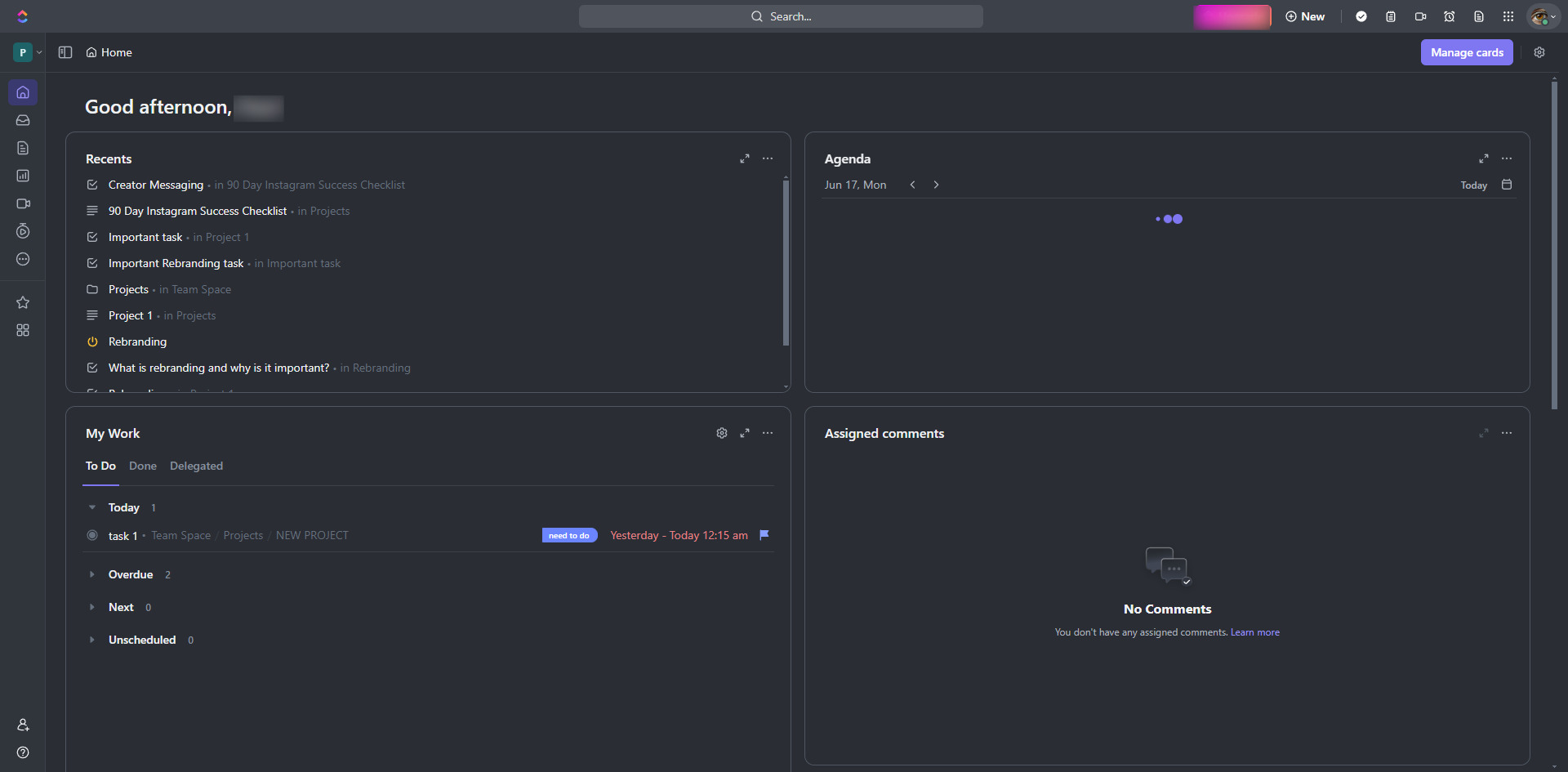Open the Agenda card options menu
This screenshot has height=772, width=1568.
point(1507,158)
